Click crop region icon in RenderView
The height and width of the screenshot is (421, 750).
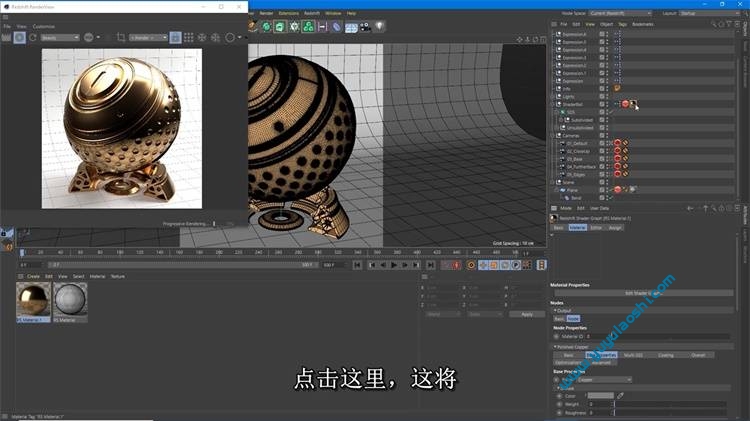[x=121, y=37]
